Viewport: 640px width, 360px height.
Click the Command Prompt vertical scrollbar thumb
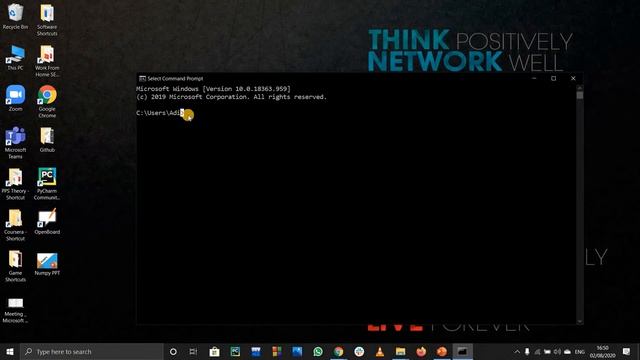(x=580, y=95)
